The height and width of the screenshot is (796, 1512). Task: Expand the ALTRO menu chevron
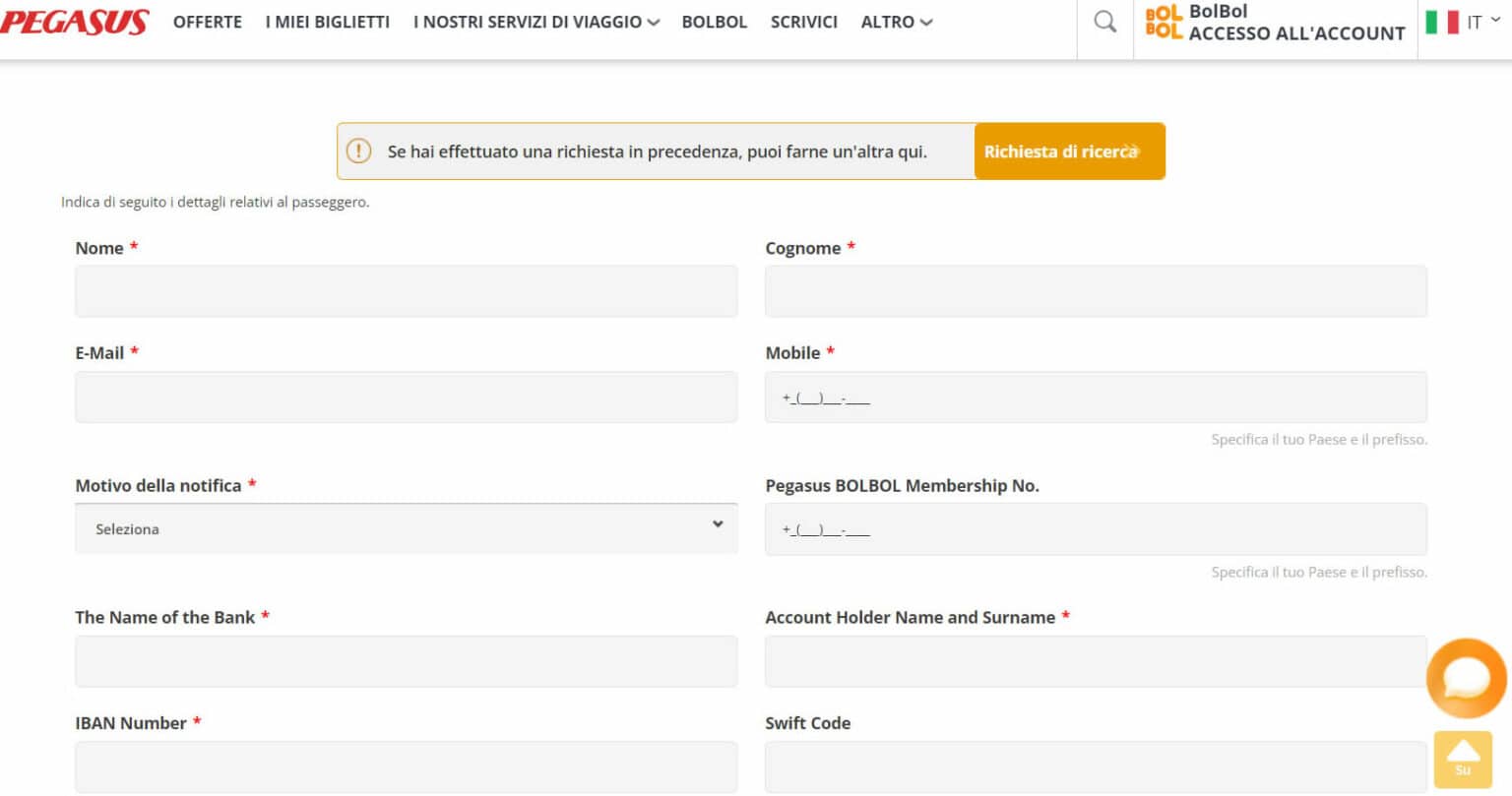[x=926, y=22]
